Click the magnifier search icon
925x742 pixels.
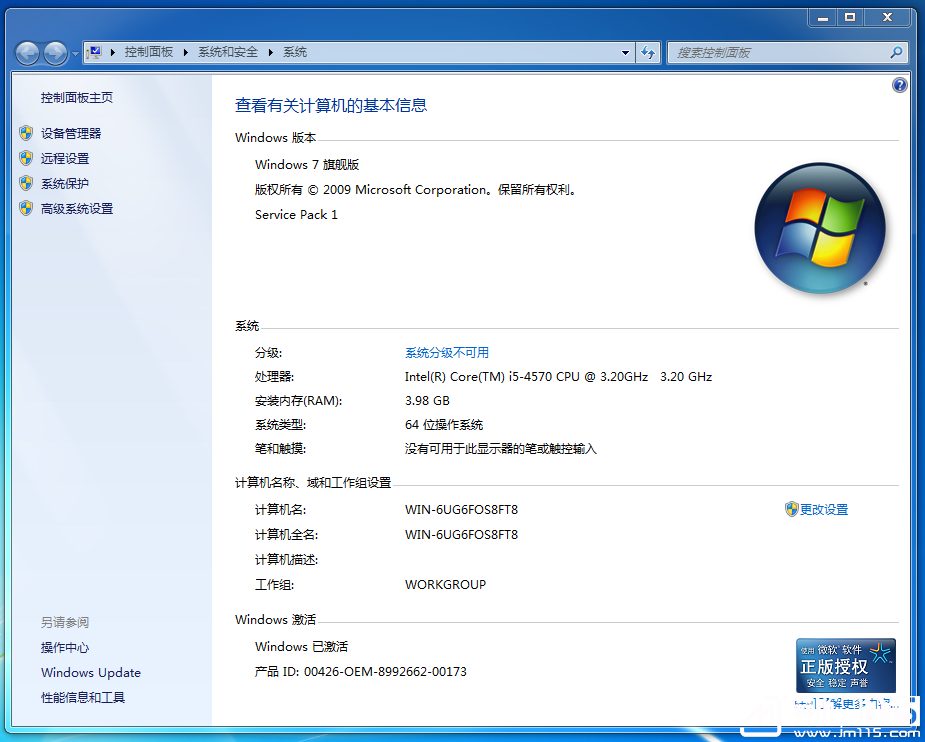click(x=896, y=52)
